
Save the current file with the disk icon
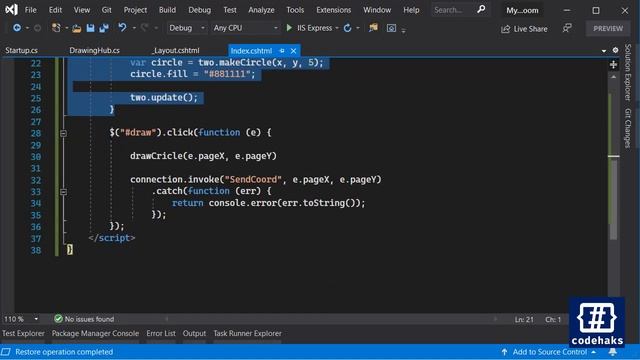point(90,28)
